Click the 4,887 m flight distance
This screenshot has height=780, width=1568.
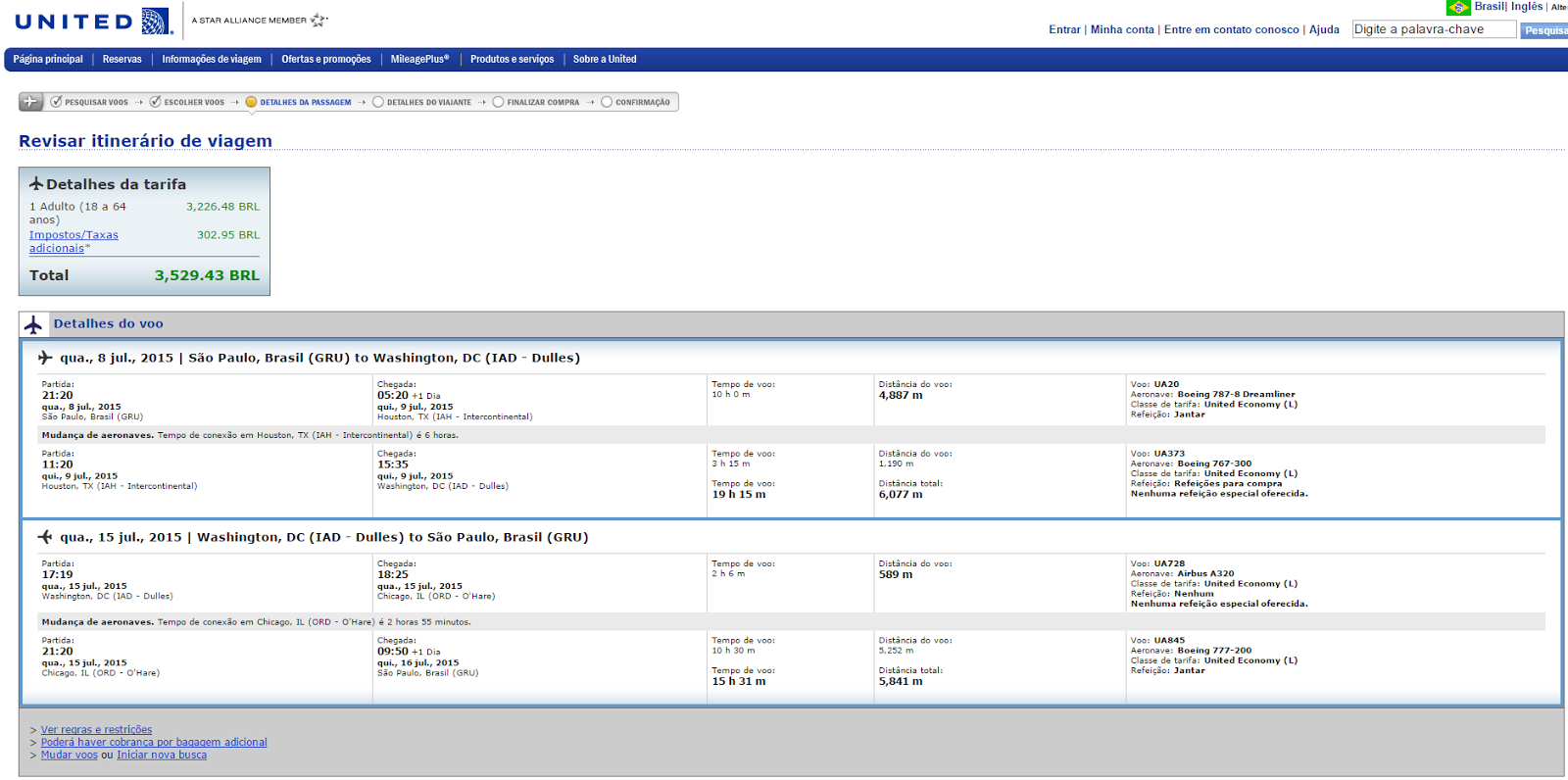[901, 396]
